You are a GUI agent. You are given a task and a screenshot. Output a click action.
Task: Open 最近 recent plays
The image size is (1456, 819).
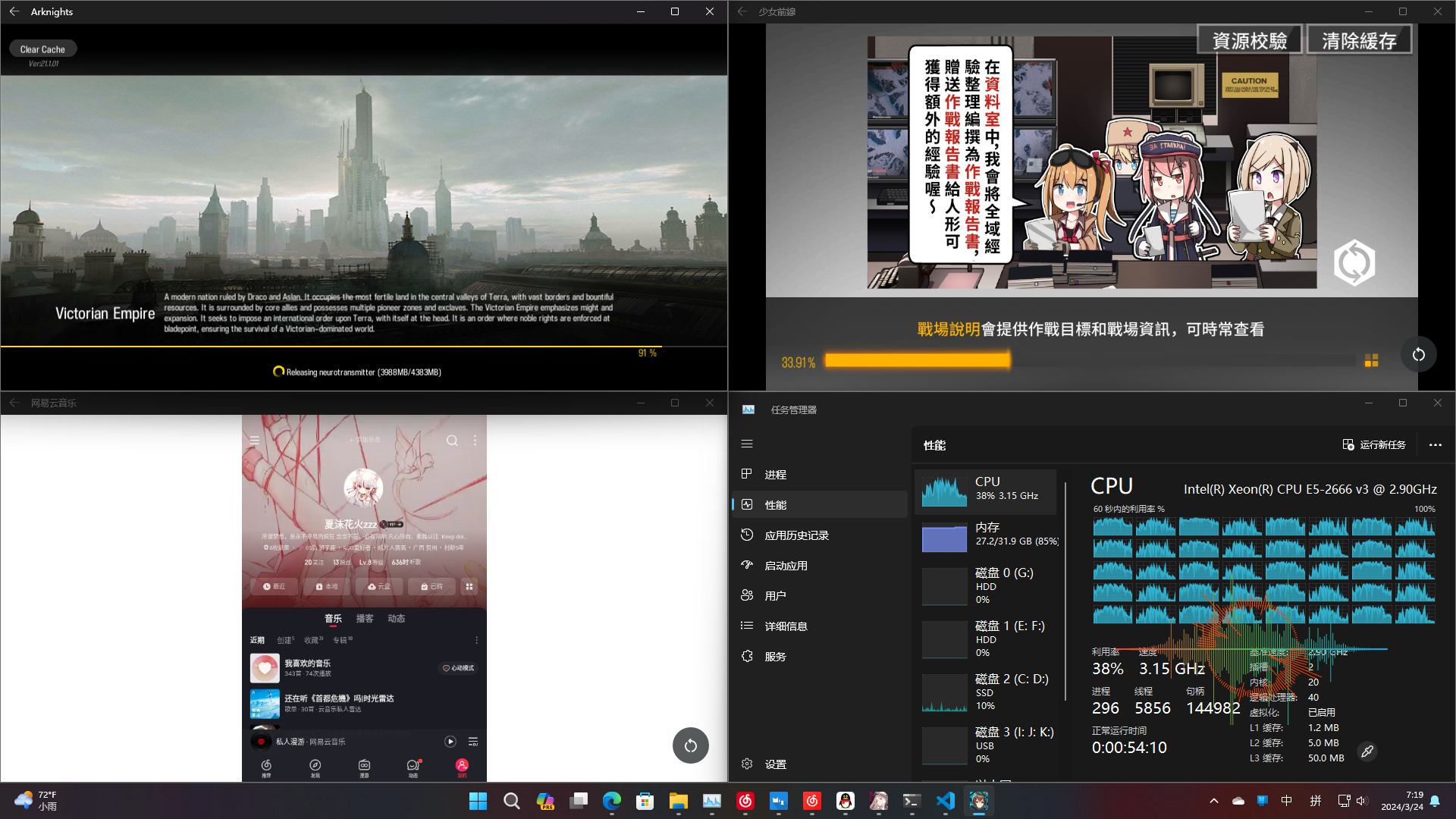(274, 586)
